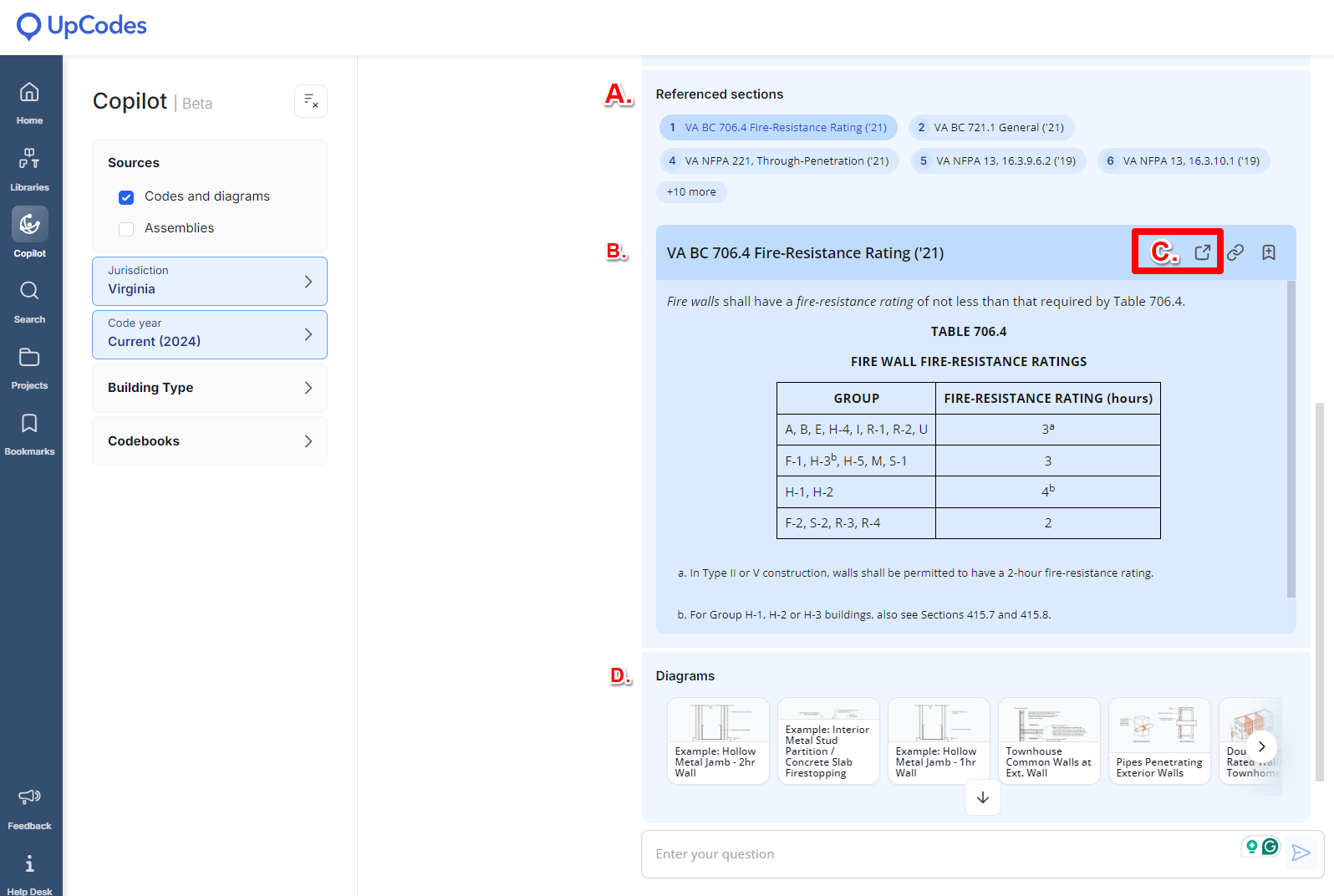1334x896 pixels.
Task: Open section 706.4 in new tab icon
Action: click(x=1202, y=252)
